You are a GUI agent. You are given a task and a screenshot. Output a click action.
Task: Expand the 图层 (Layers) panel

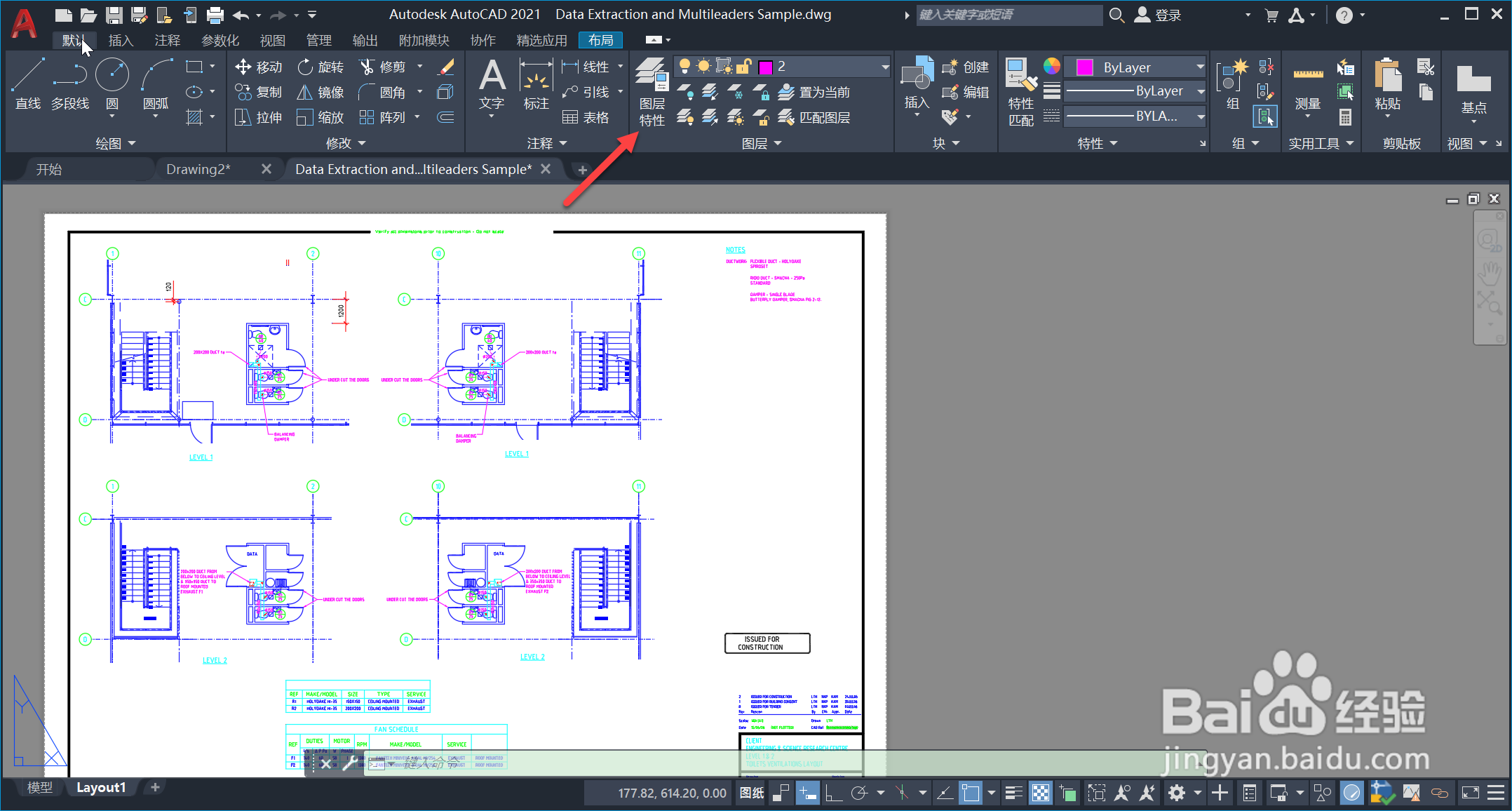pyautogui.click(x=762, y=143)
